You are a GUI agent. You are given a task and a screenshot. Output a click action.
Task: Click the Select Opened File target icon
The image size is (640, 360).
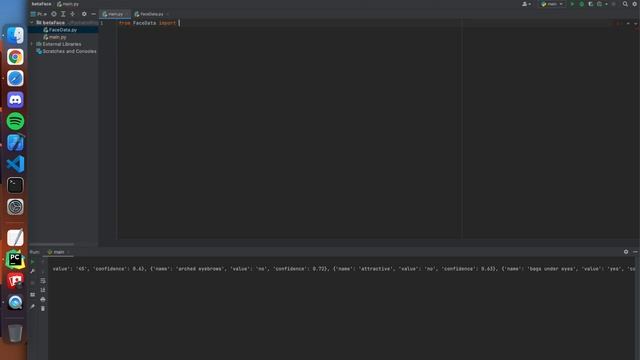pos(53,14)
